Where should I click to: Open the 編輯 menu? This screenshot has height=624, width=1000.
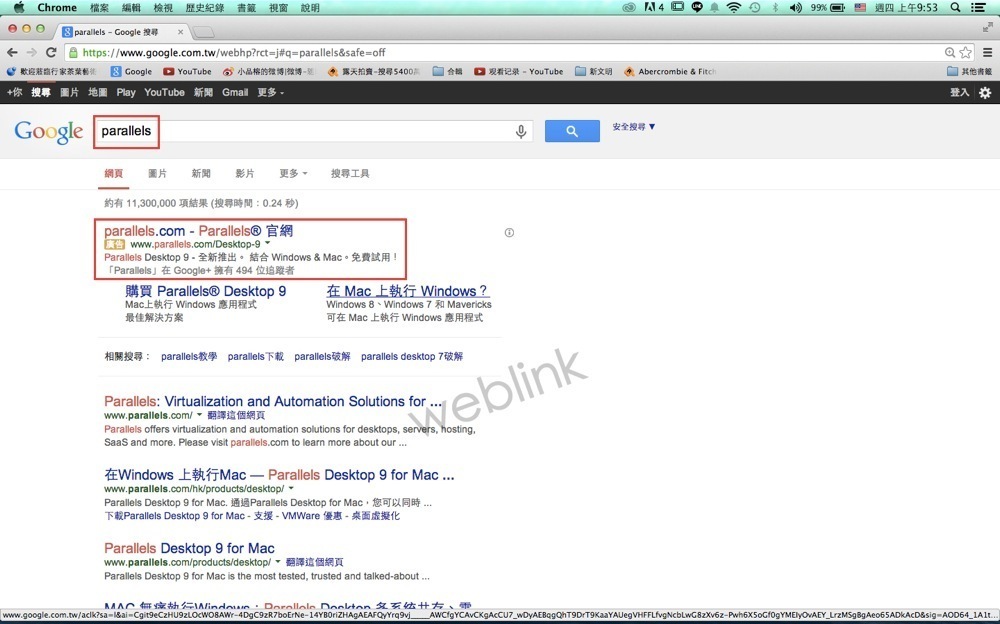[x=131, y=8]
